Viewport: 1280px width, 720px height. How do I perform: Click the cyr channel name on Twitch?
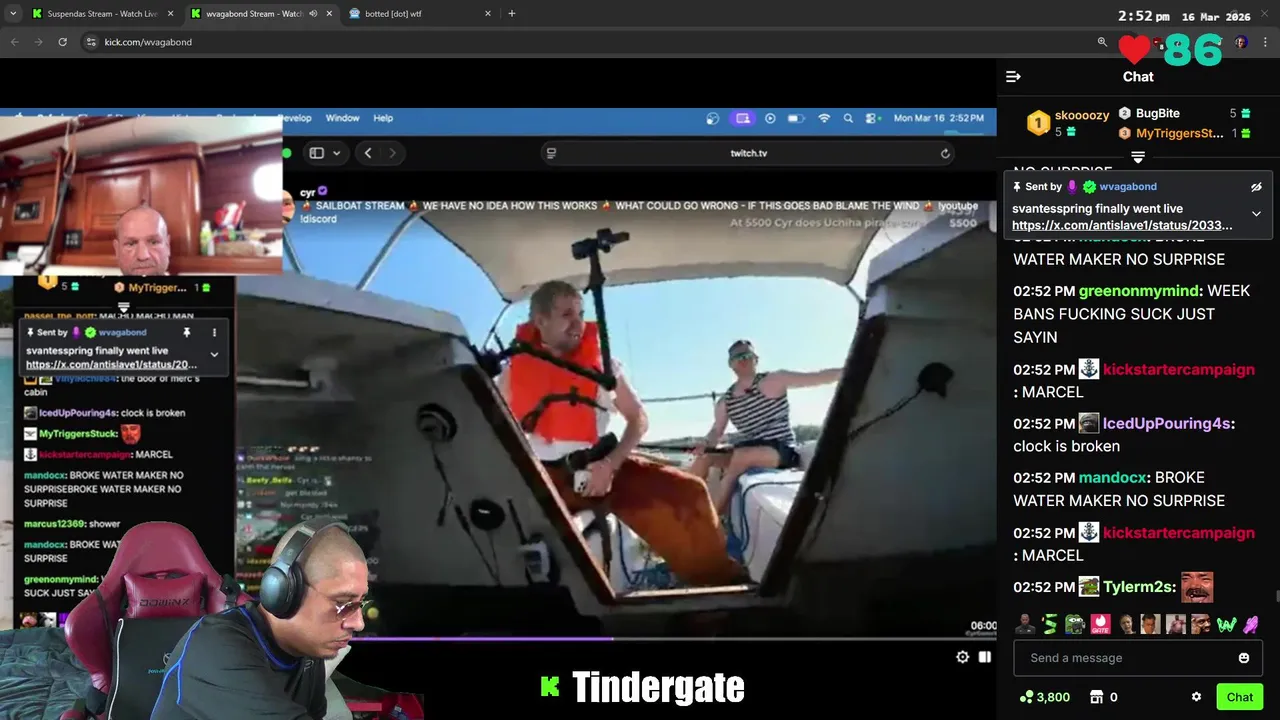[308, 192]
